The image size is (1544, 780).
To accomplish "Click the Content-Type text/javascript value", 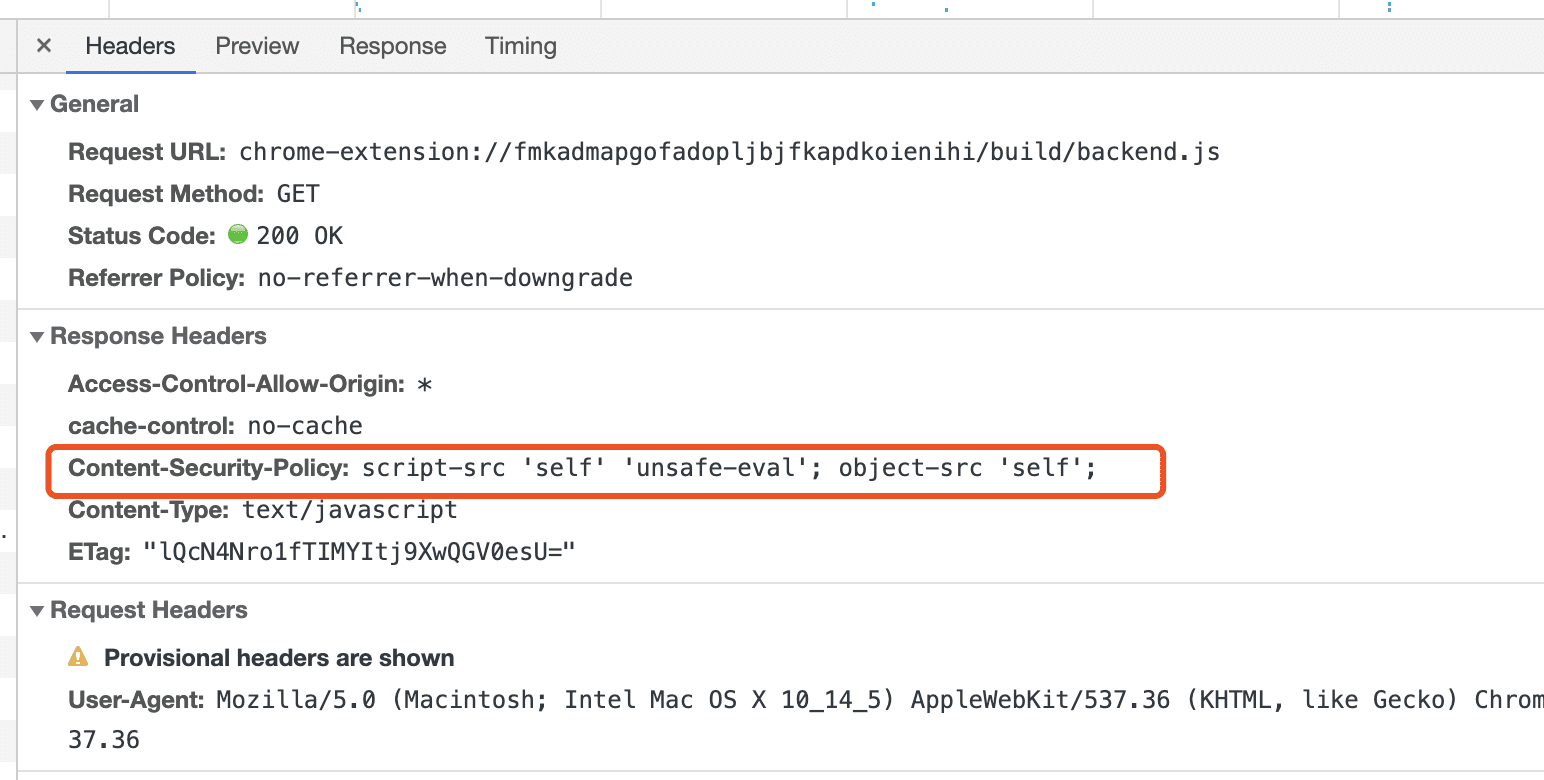I will tap(350, 510).
